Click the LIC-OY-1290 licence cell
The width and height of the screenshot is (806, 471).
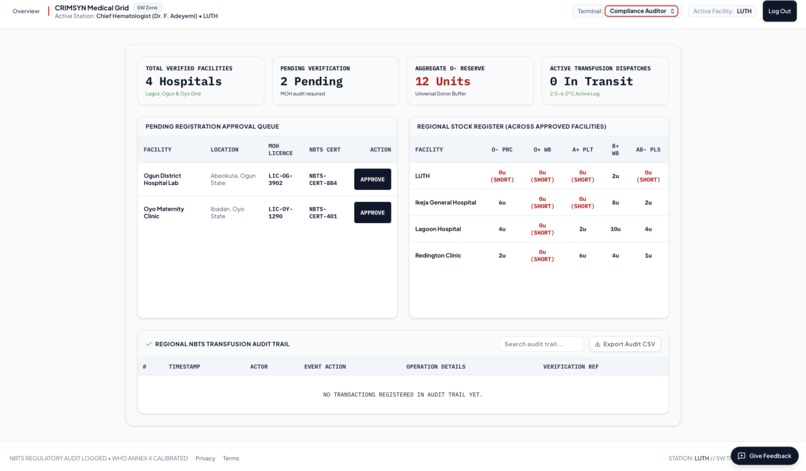coord(280,212)
